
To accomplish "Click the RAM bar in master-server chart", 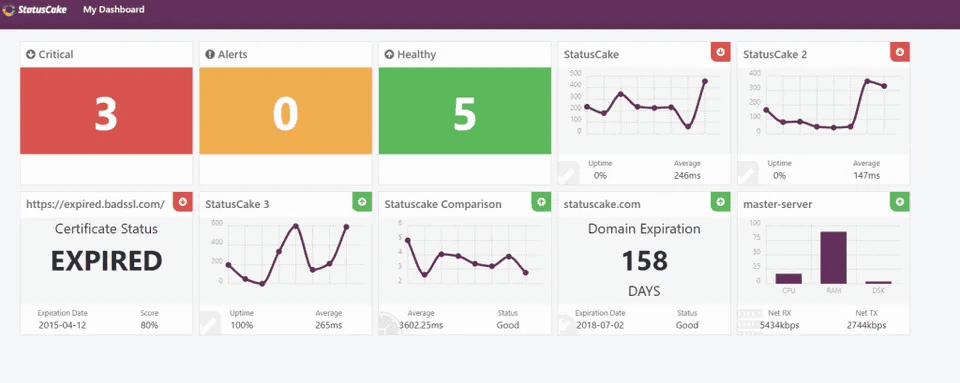I will tap(834, 258).
